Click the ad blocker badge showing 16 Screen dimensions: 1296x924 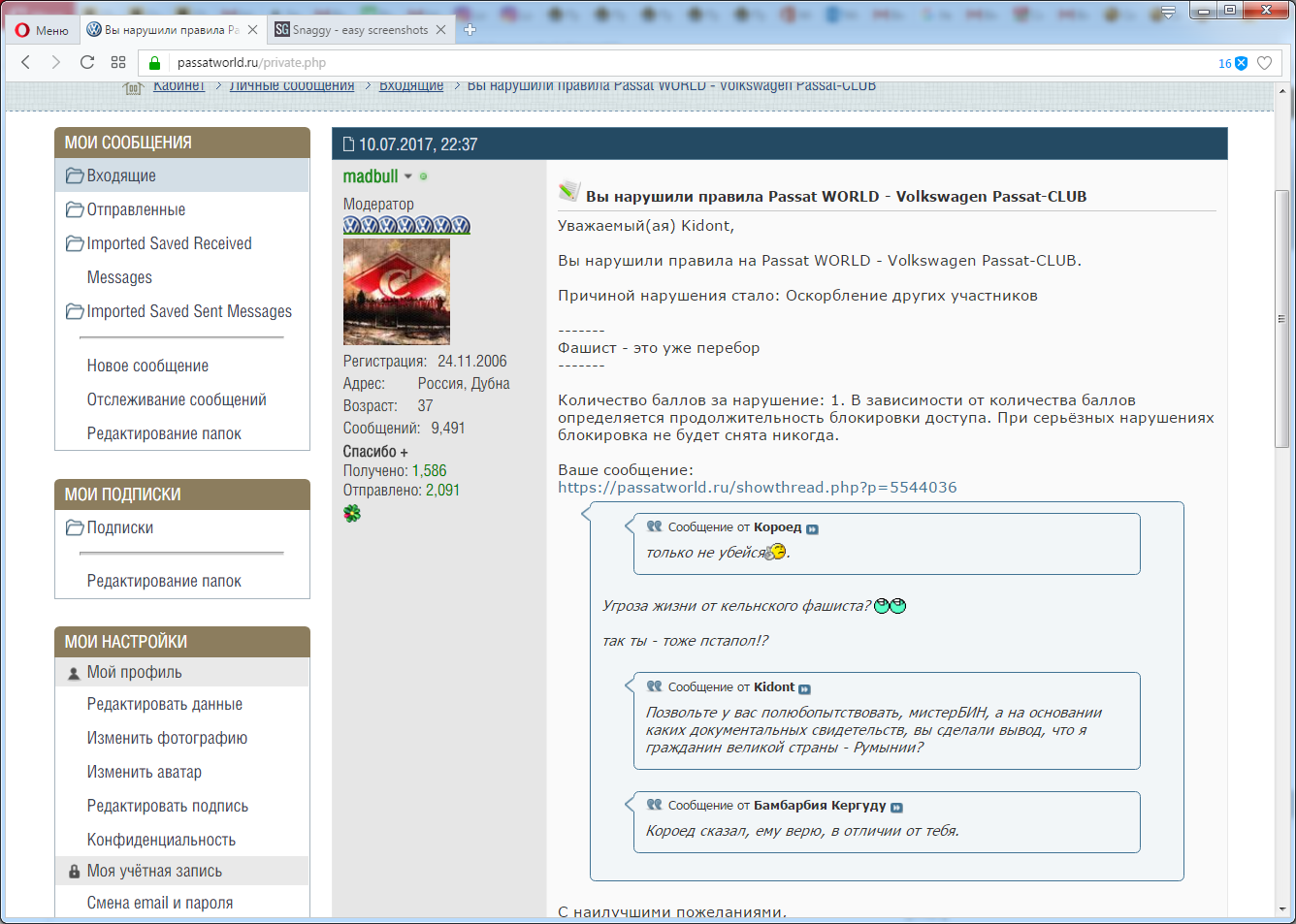[1233, 63]
